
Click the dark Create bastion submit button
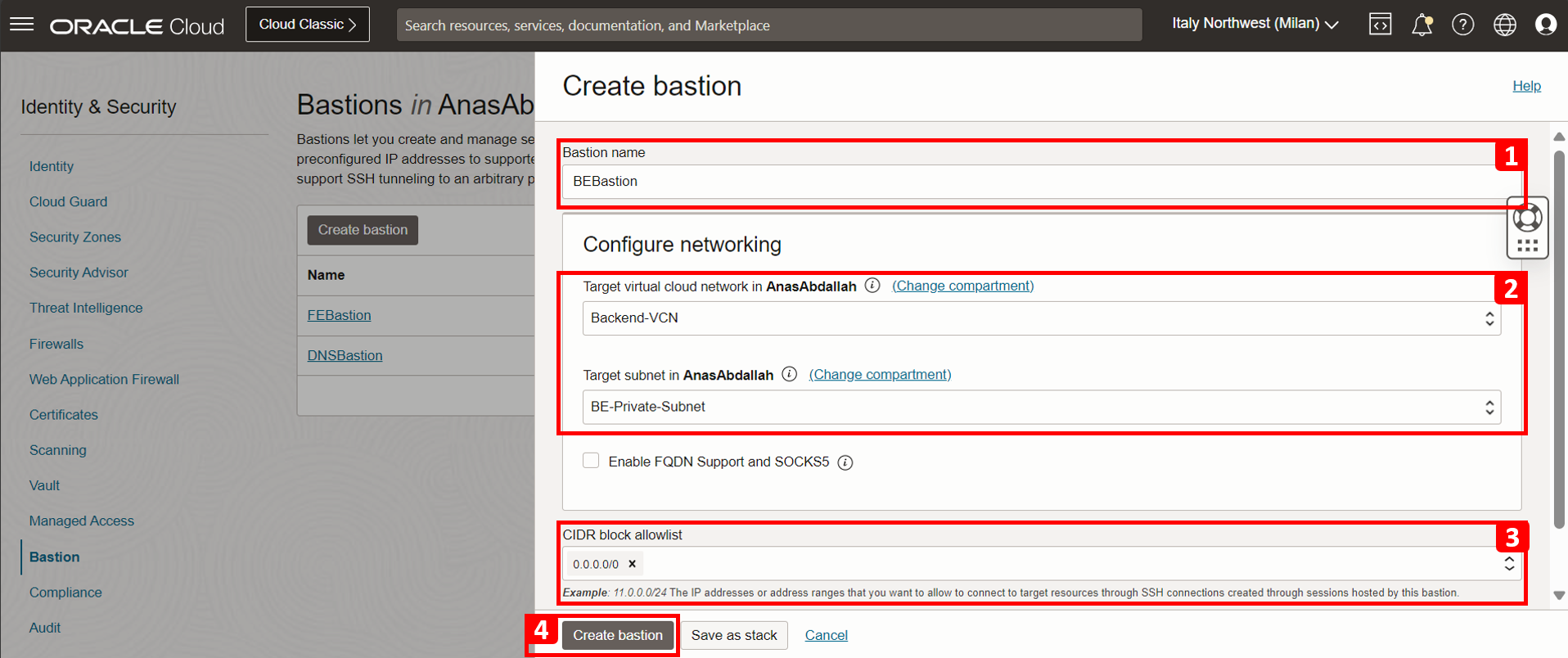[618, 635]
